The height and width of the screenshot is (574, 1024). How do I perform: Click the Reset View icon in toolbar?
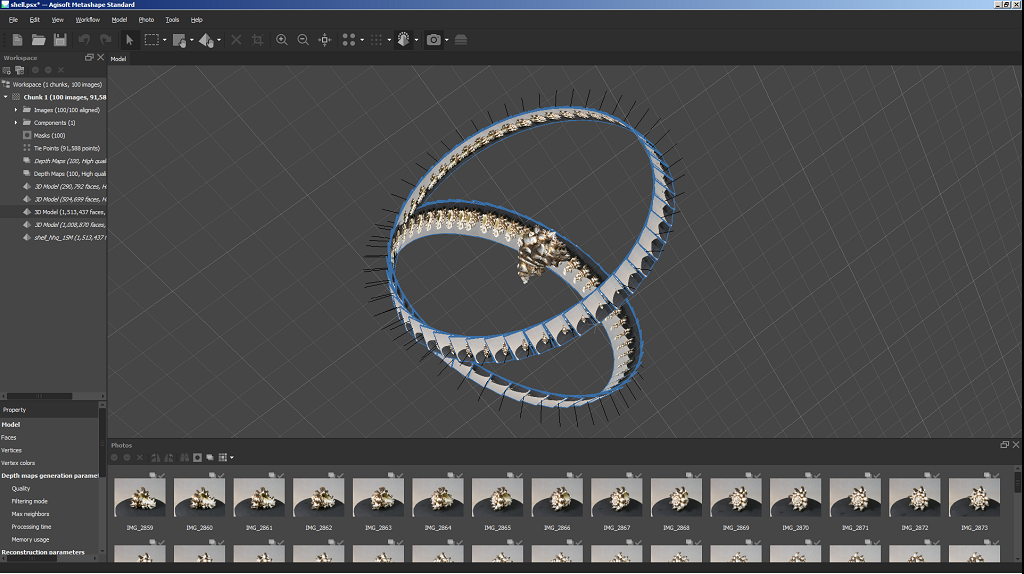[325, 40]
